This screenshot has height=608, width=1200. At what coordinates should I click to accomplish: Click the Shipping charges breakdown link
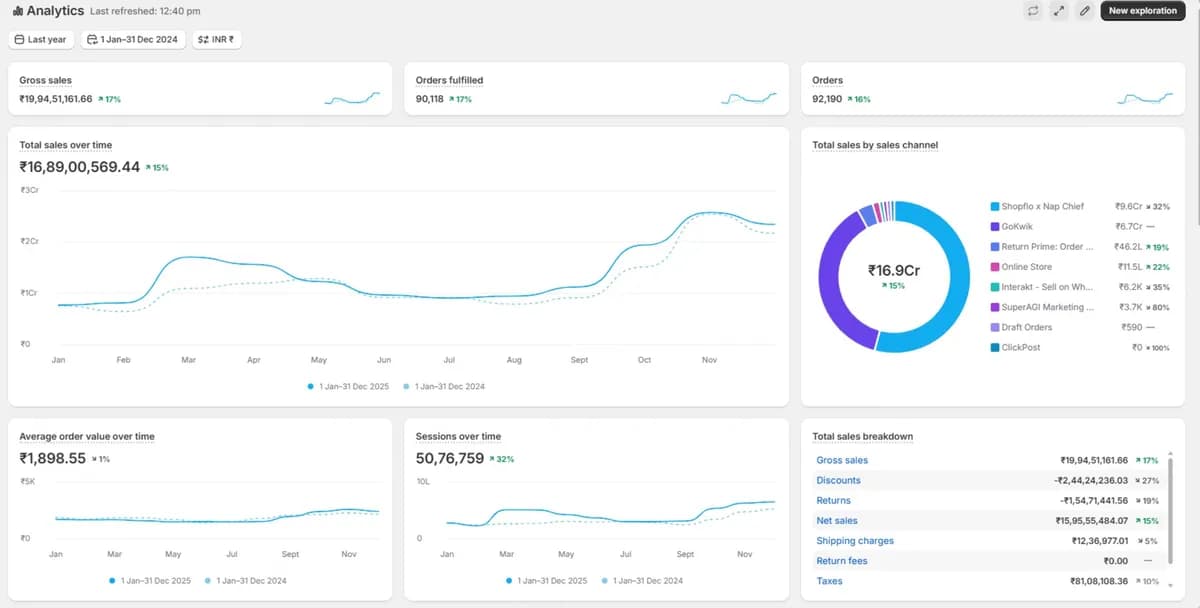[x=855, y=541]
